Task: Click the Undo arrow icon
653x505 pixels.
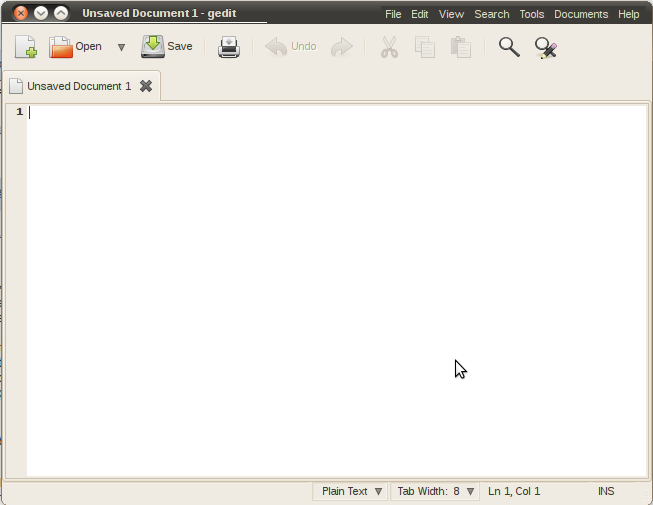Action: [x=276, y=47]
